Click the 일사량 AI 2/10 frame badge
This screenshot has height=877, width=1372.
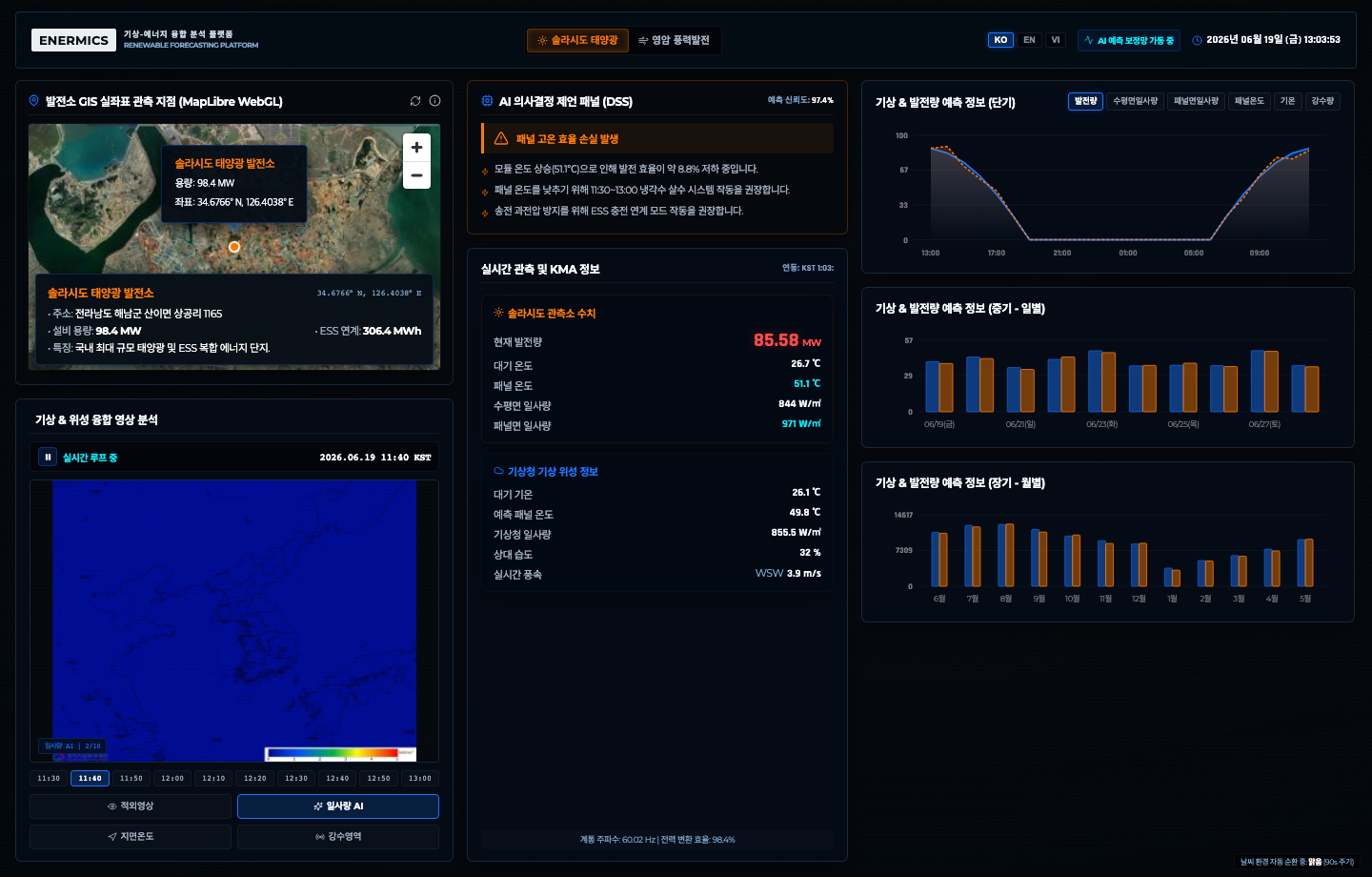(71, 745)
